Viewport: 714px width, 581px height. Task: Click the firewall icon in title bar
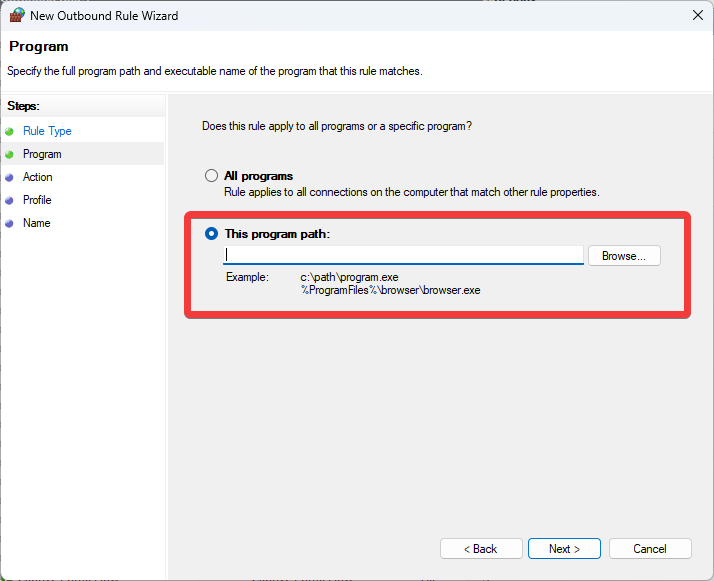point(17,15)
